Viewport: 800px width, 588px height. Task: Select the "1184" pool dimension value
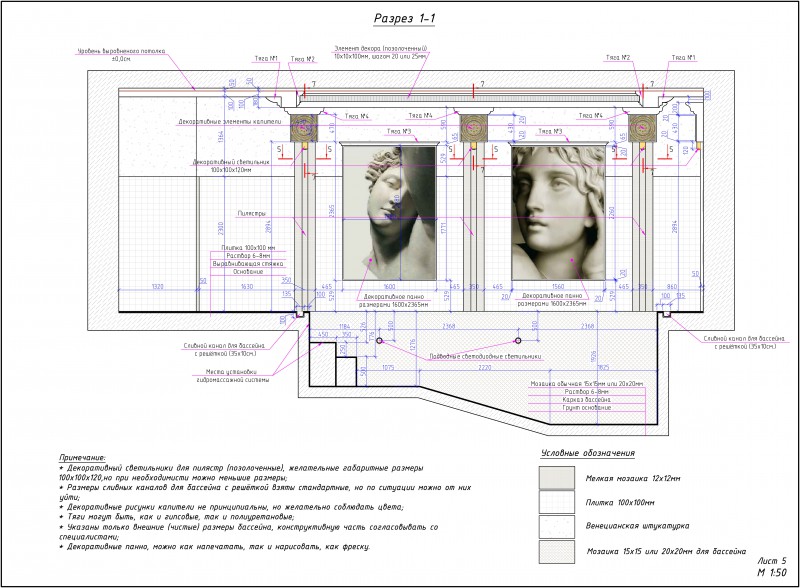click(x=345, y=326)
